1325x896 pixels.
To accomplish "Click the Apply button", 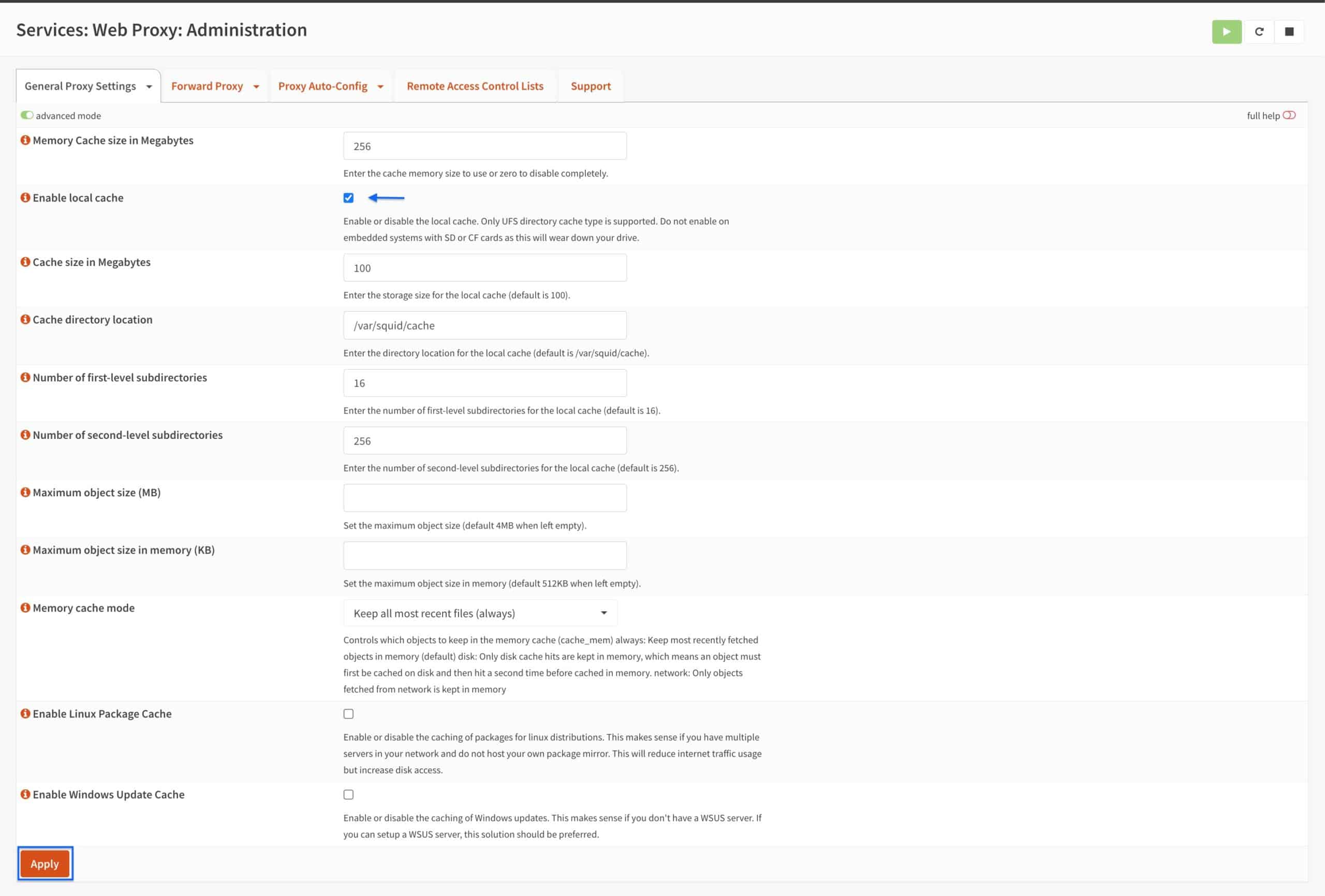I will coord(45,863).
